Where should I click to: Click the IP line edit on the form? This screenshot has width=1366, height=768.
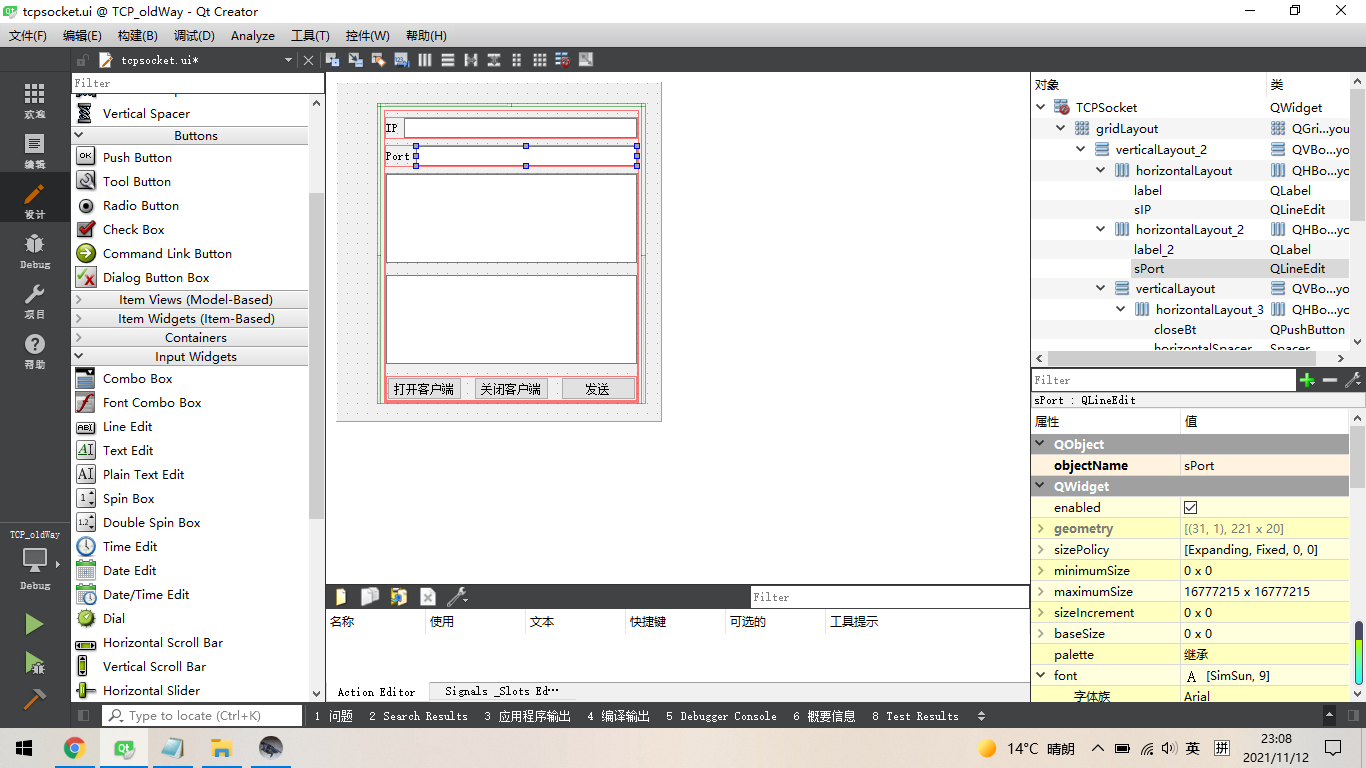click(520, 128)
